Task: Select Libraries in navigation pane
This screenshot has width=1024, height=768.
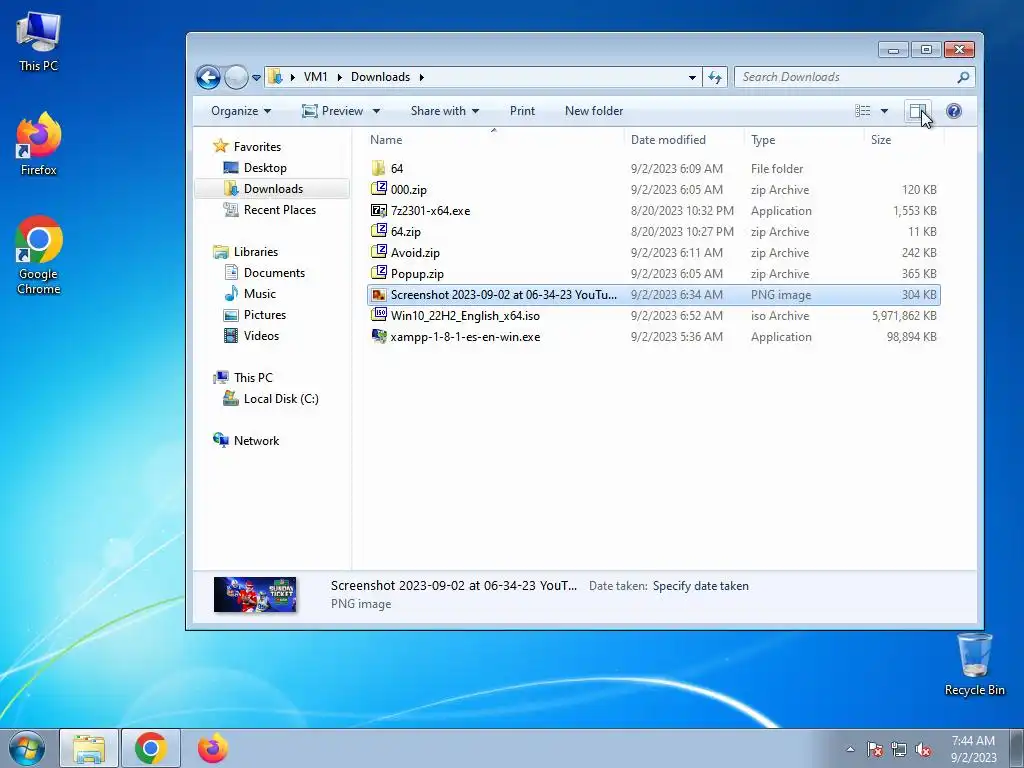Action: tap(255, 251)
